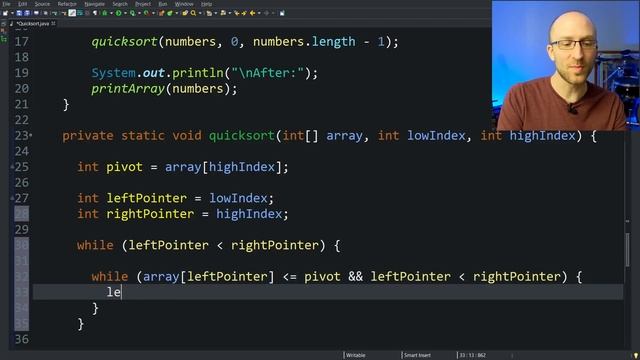Viewport: 640px width, 360px height.
Task: Open the Back history dropdown arrow
Action: [x=259, y=13]
